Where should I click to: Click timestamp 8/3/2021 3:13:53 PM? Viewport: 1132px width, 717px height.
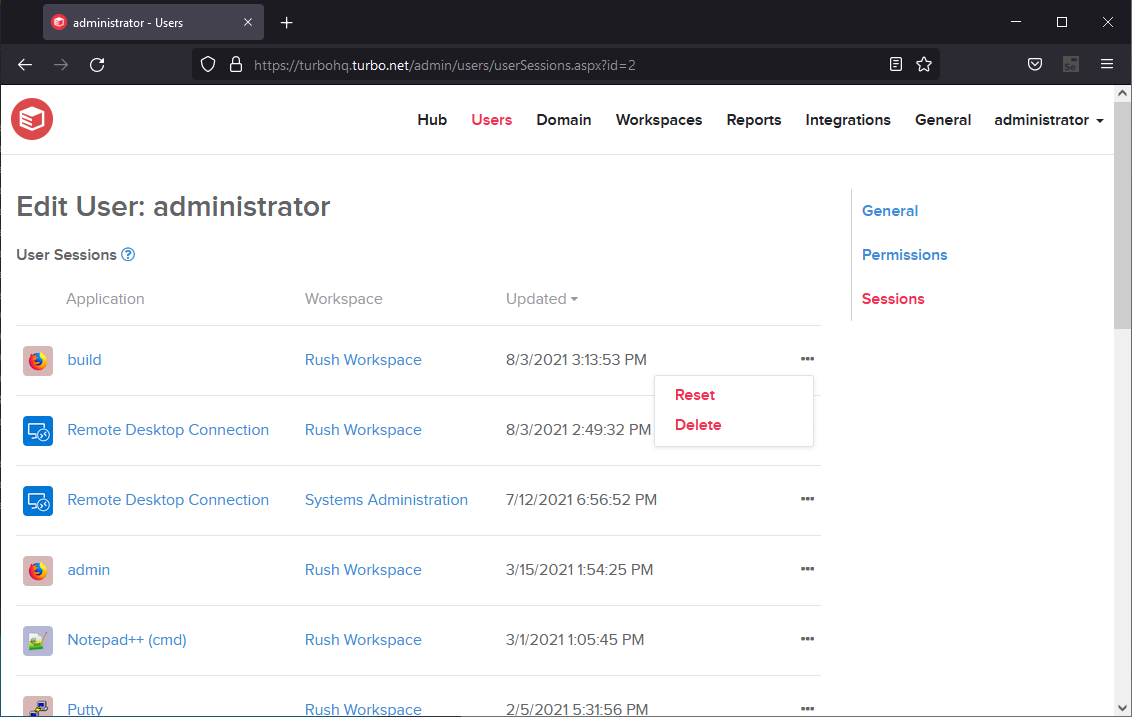pyautogui.click(x=576, y=360)
